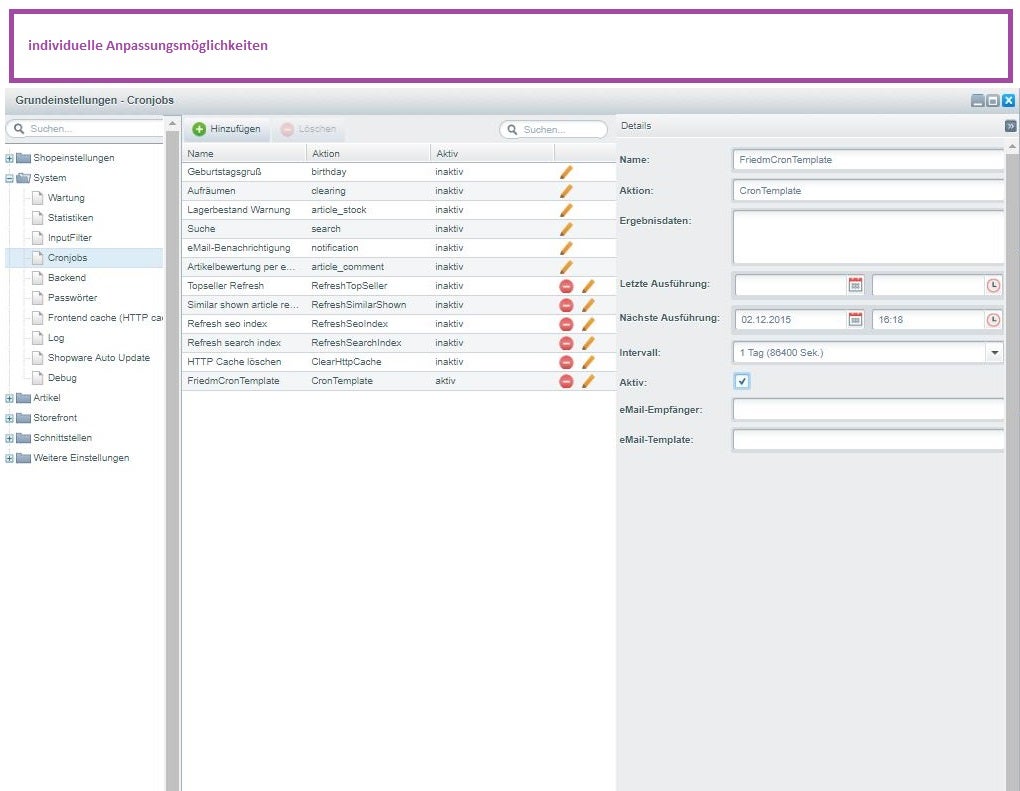Delete the HTTP Cache löschen cronjob
Viewport: 1020px width, 791px height.
[566, 362]
